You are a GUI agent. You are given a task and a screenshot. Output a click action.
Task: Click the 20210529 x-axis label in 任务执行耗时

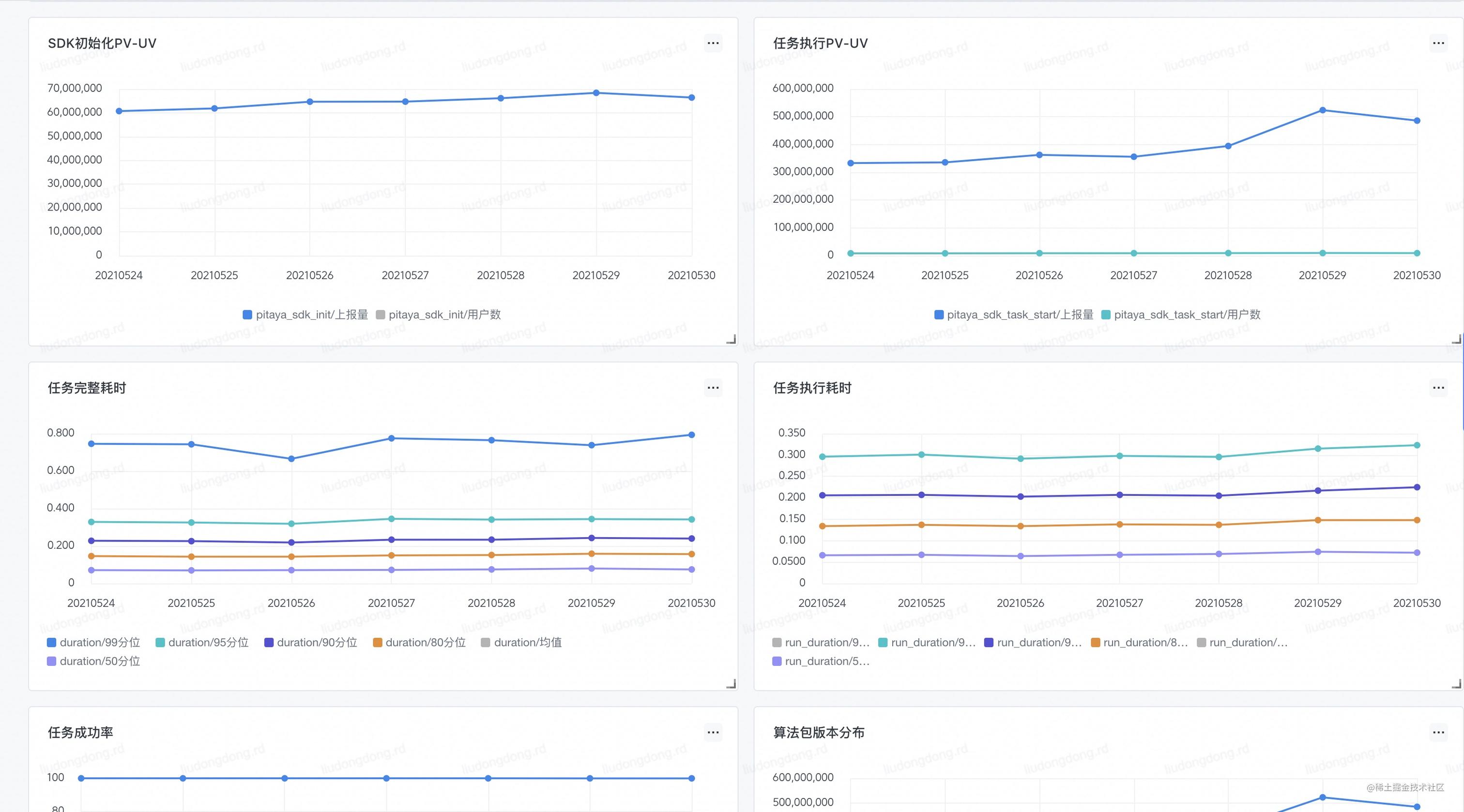[x=1318, y=603]
